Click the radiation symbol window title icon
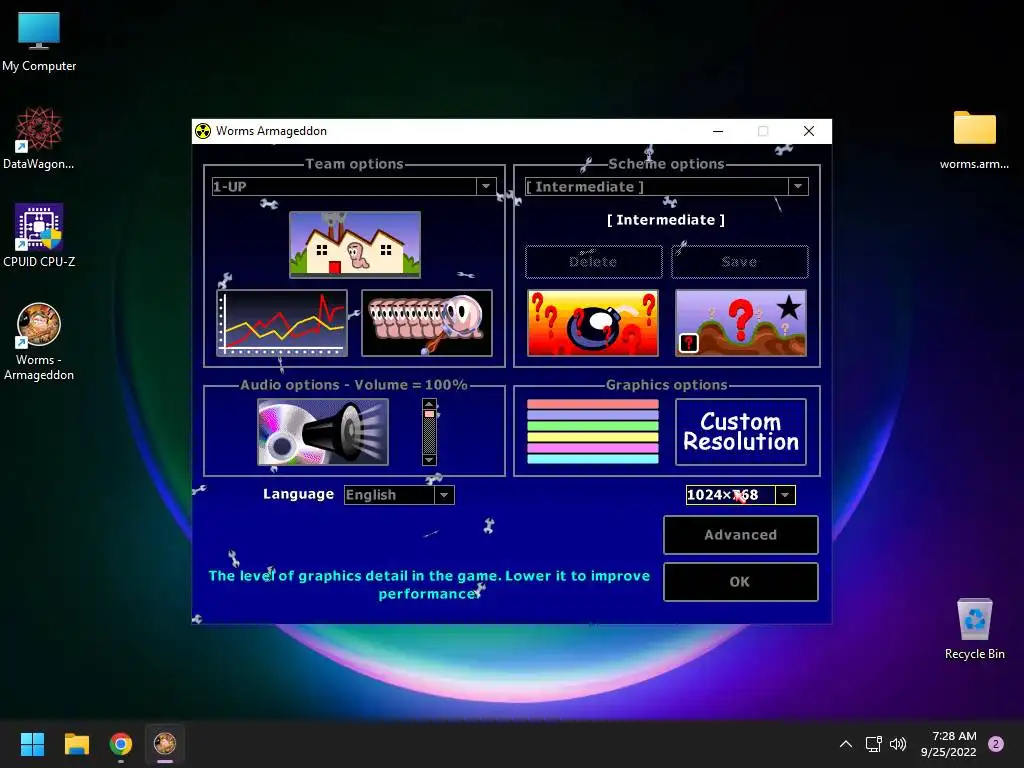Image resolution: width=1024 pixels, height=768 pixels. [203, 131]
